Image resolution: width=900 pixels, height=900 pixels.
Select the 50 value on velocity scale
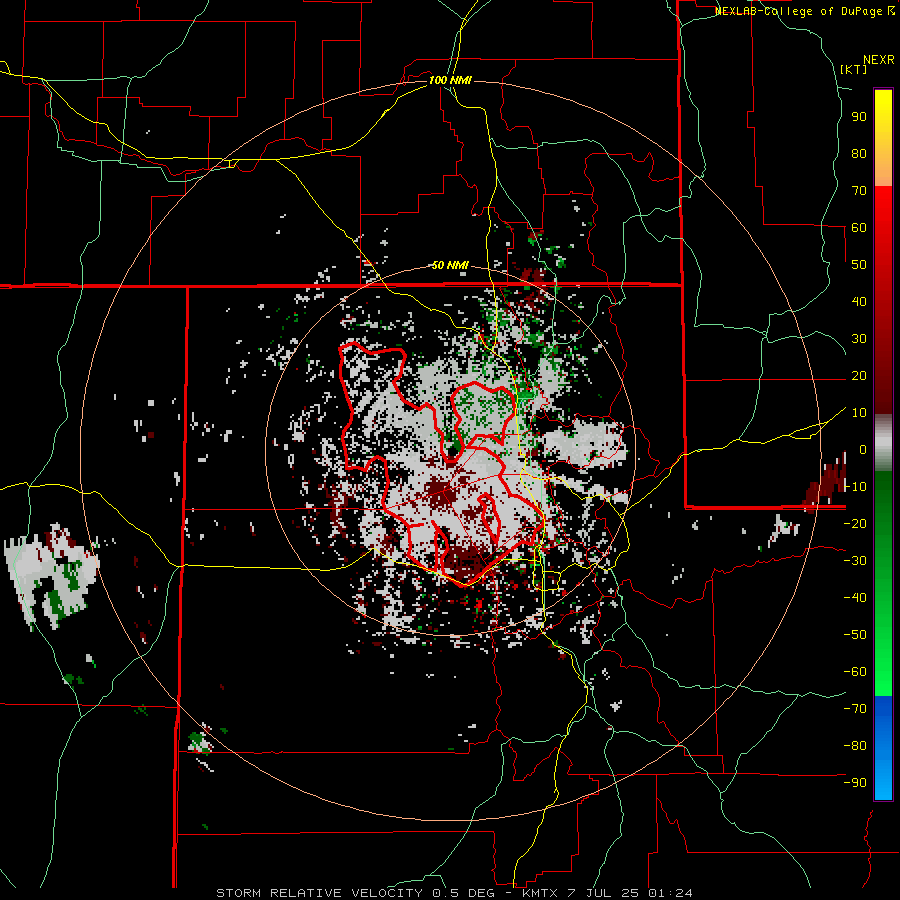click(x=859, y=265)
